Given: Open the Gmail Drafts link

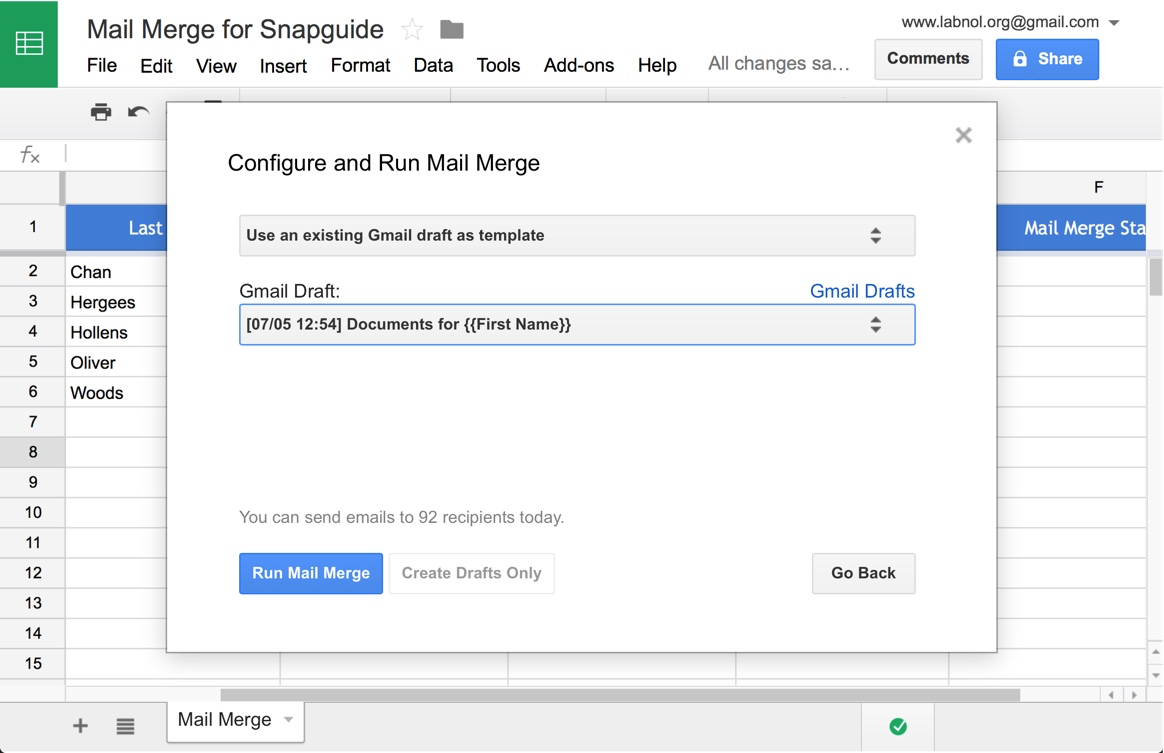Looking at the screenshot, I should click(862, 291).
